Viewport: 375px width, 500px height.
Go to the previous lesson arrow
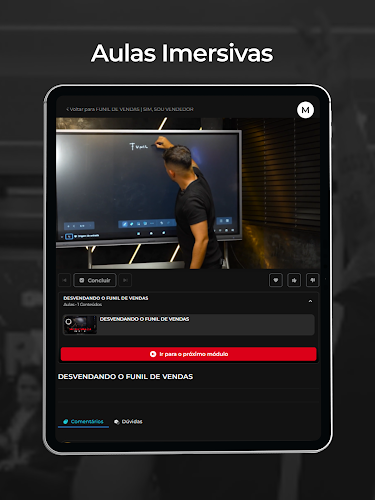65,280
